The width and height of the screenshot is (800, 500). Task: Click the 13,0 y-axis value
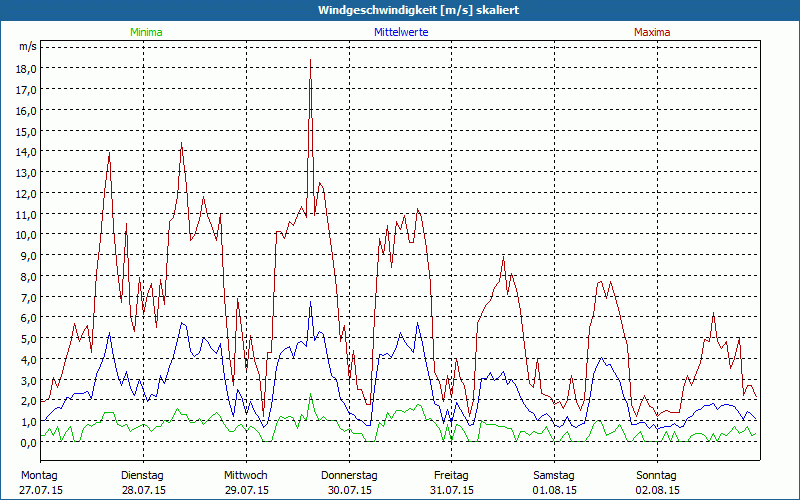click(27, 172)
